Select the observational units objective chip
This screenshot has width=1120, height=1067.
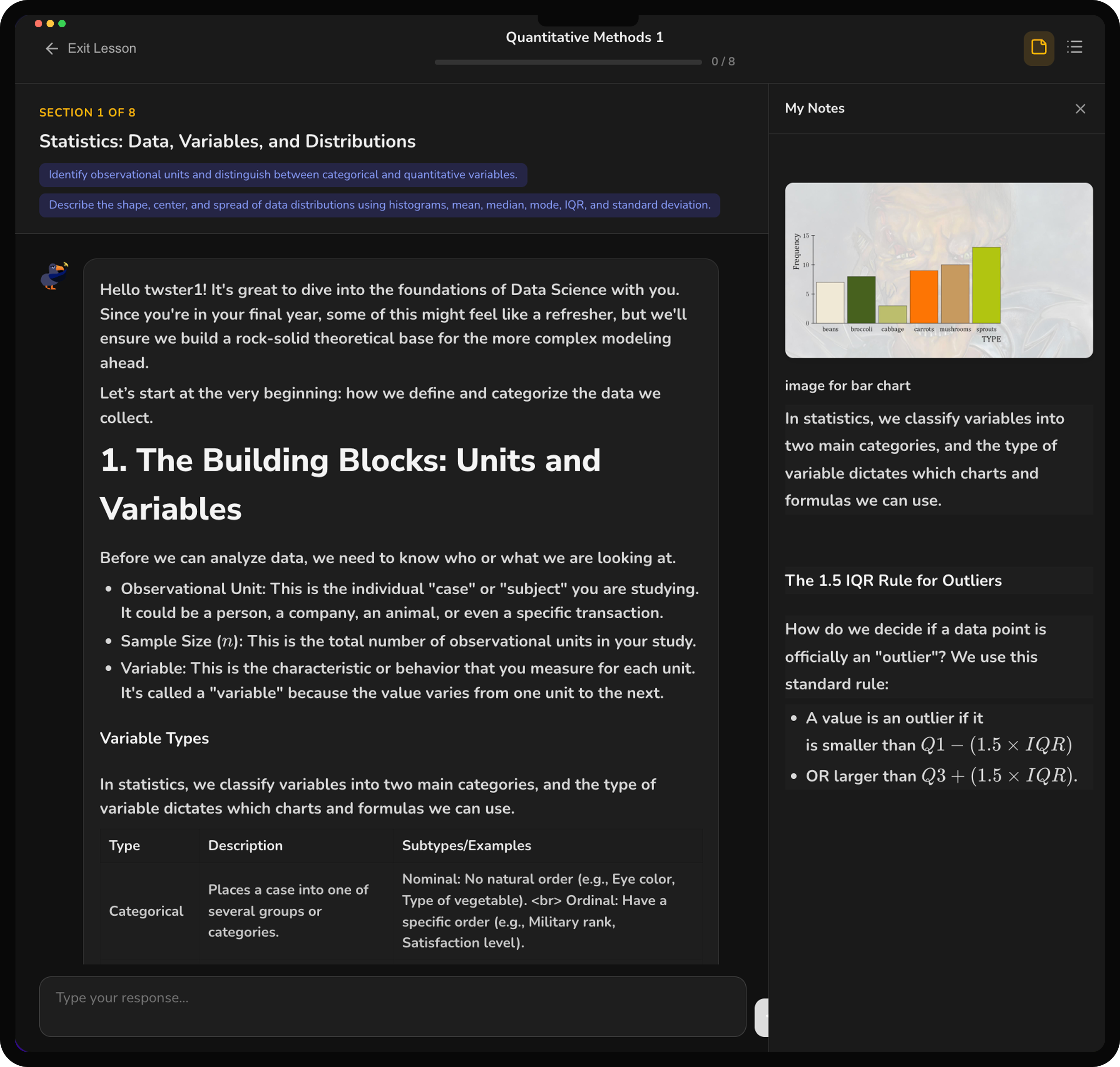[x=282, y=175]
